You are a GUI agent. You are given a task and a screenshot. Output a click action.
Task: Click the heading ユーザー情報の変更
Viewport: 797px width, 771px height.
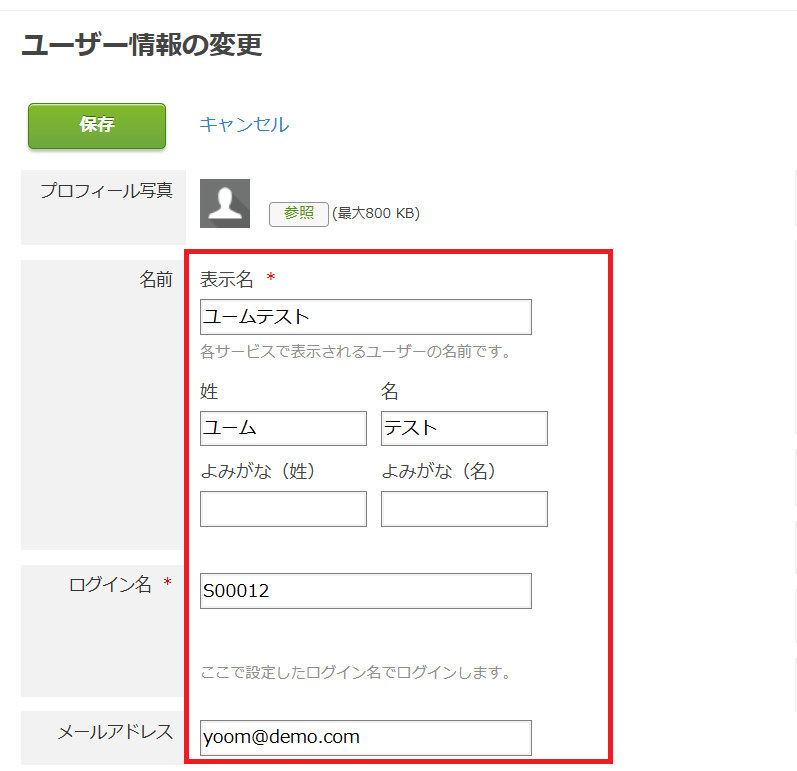(141, 44)
